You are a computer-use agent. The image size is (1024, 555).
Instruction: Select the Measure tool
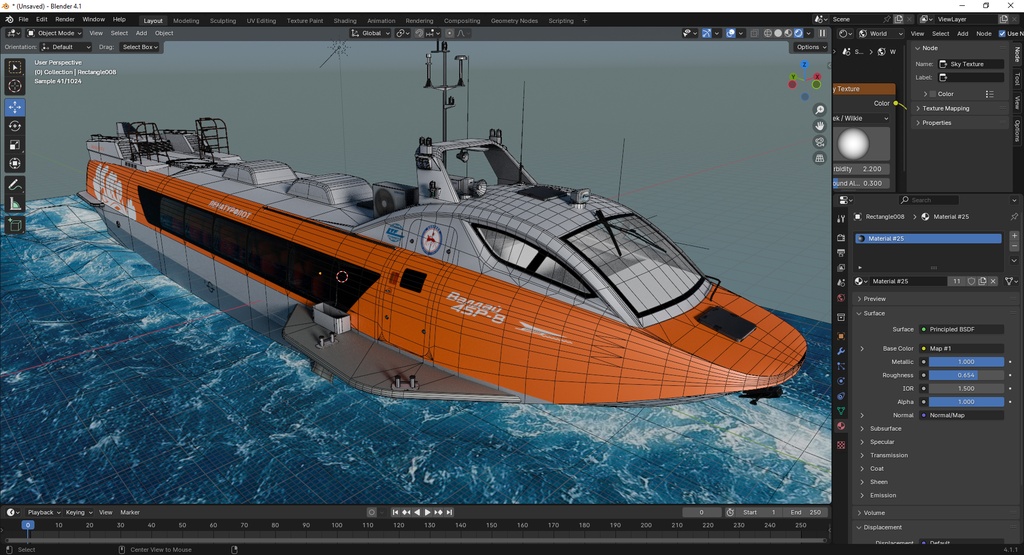[x=15, y=204]
